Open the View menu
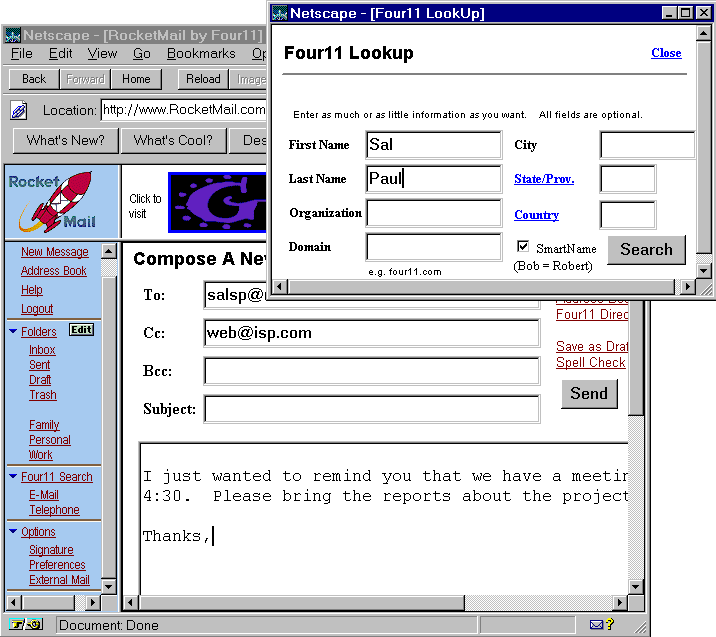Screen dimensions: 716x637 (x=102, y=54)
